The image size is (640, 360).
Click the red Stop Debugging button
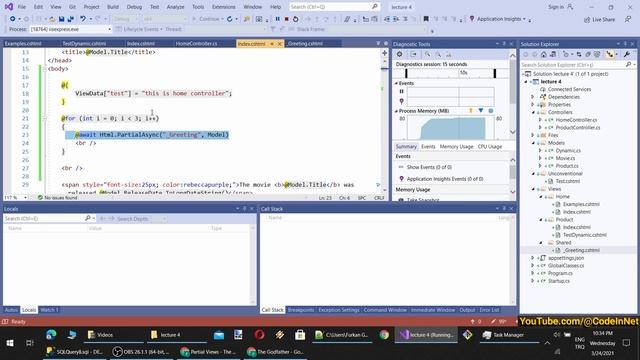point(287,19)
